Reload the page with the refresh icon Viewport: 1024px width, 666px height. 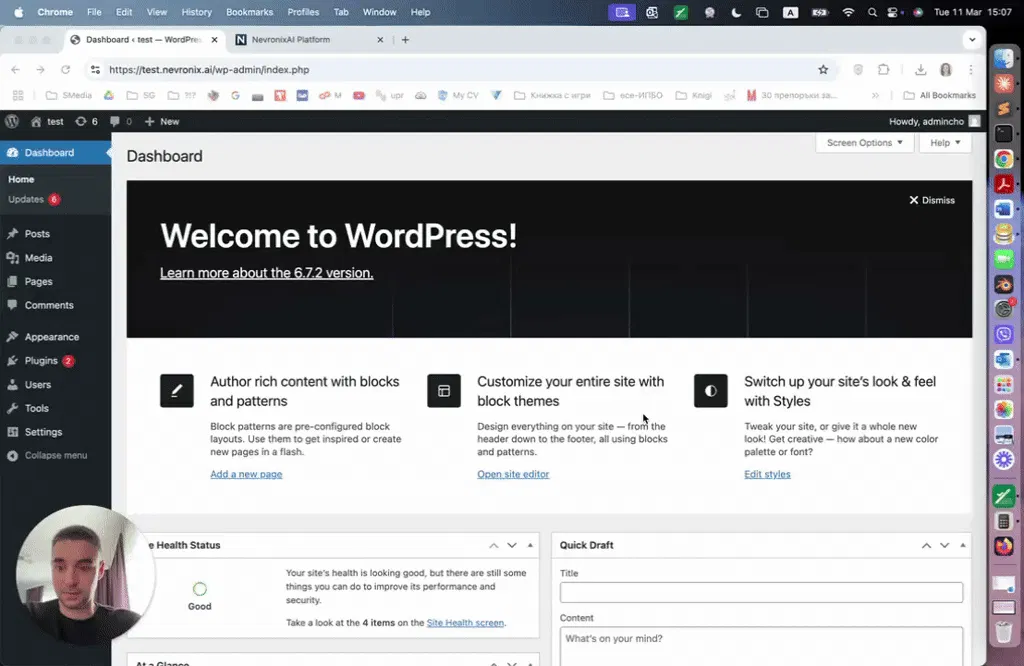coord(65,70)
